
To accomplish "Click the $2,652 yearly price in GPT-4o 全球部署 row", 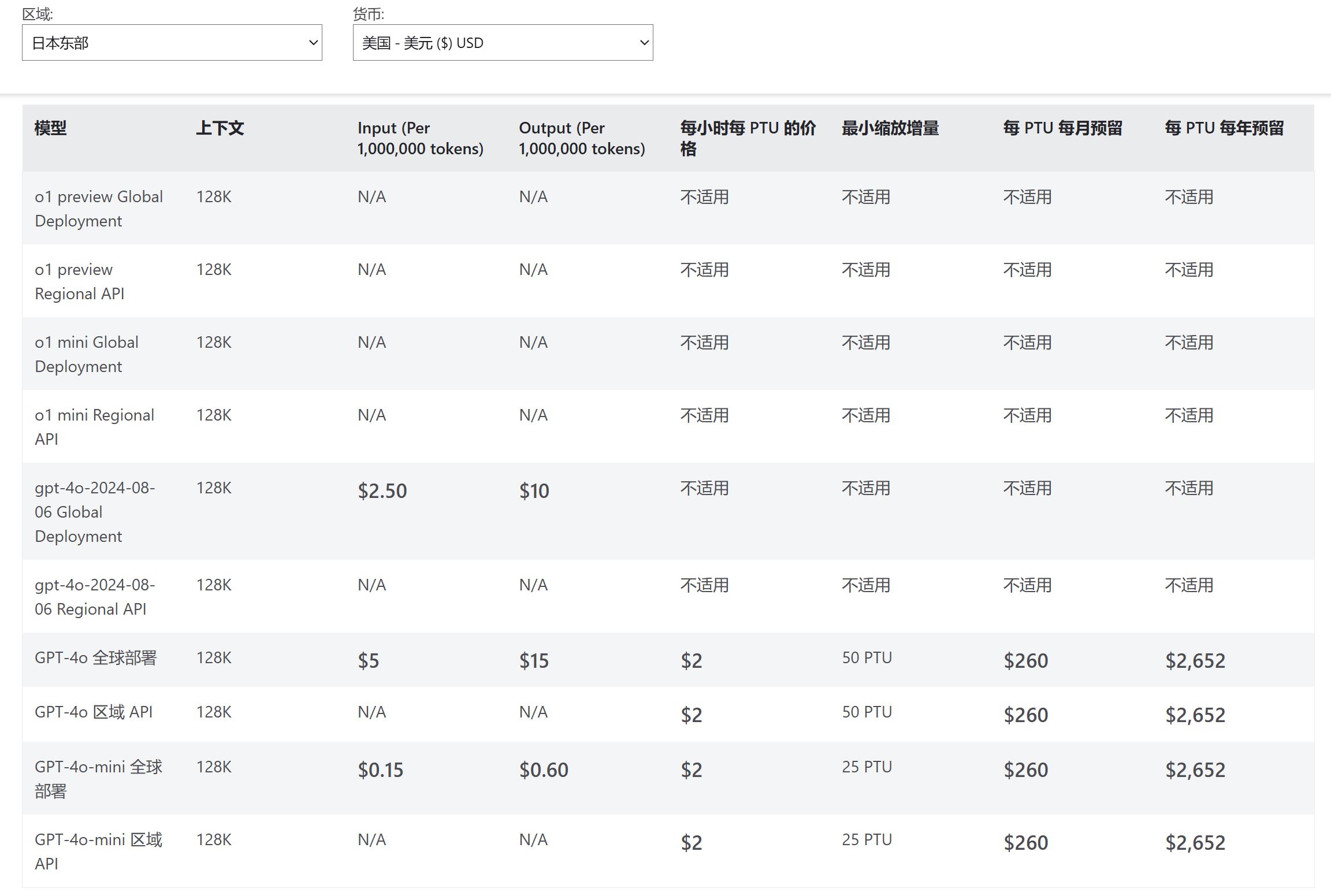I will point(1195,661).
